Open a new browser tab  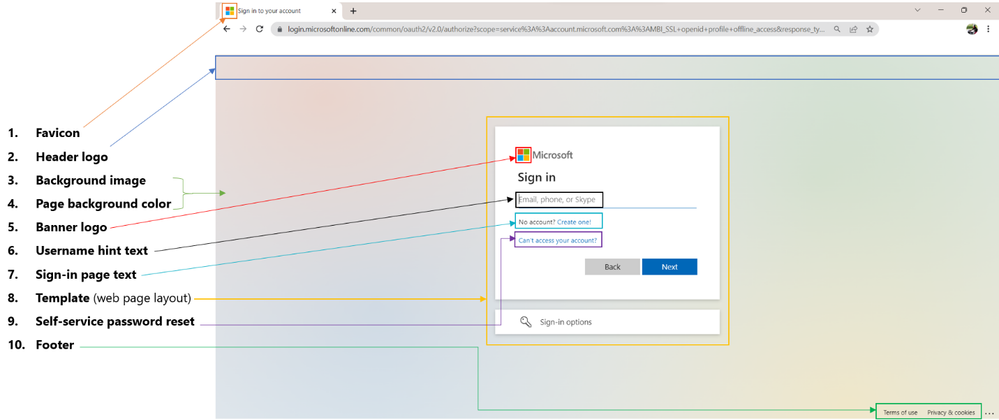point(354,11)
